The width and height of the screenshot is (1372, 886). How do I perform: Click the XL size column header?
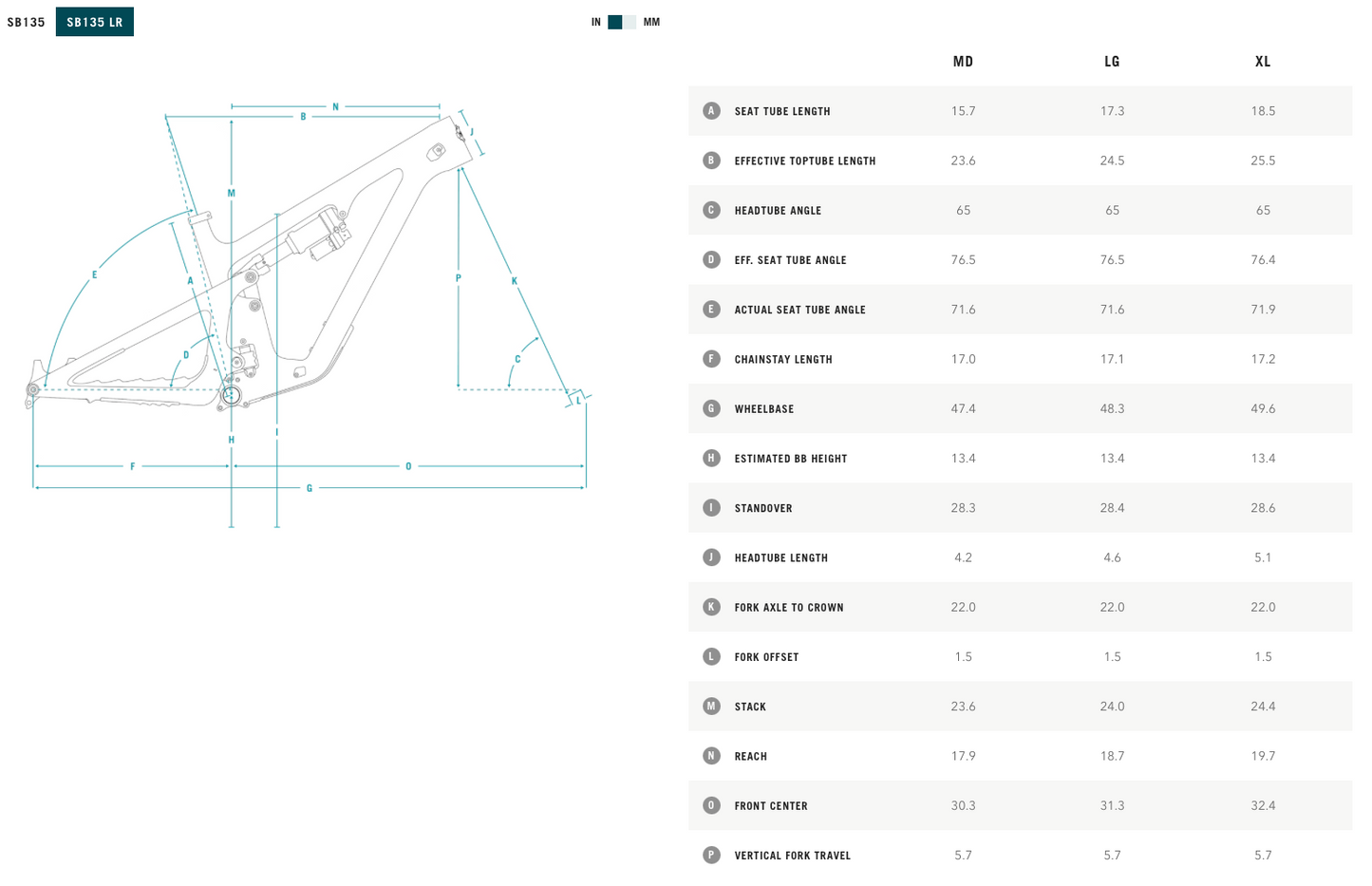(x=1263, y=62)
